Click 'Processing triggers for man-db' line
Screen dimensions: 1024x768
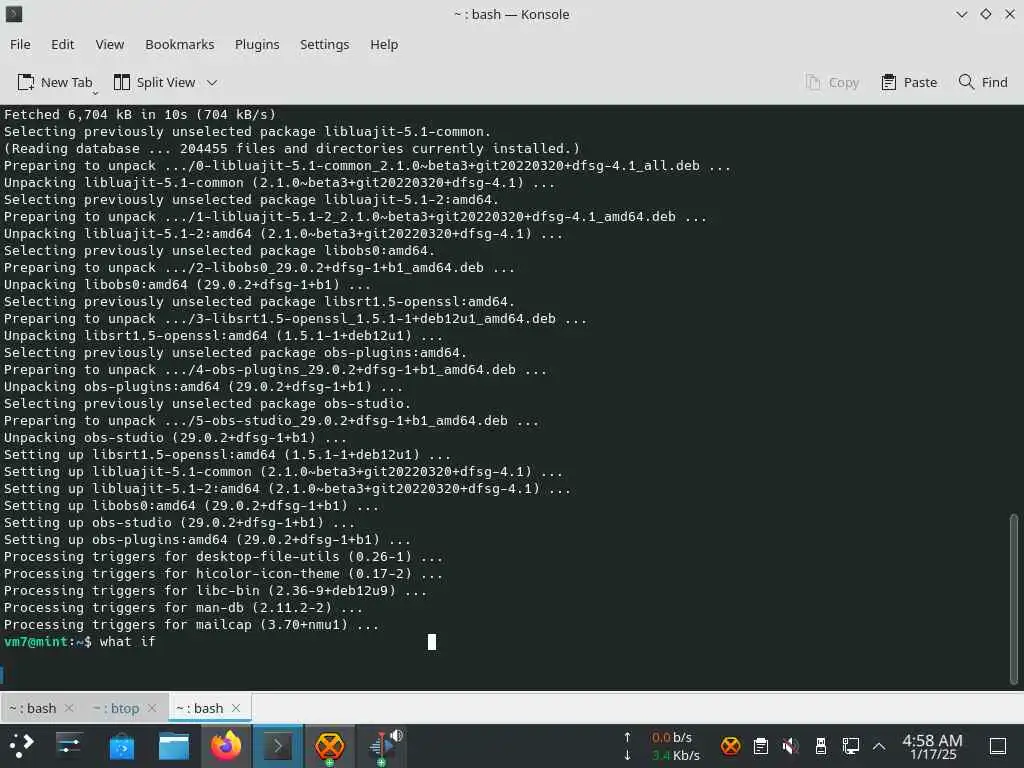pos(183,607)
